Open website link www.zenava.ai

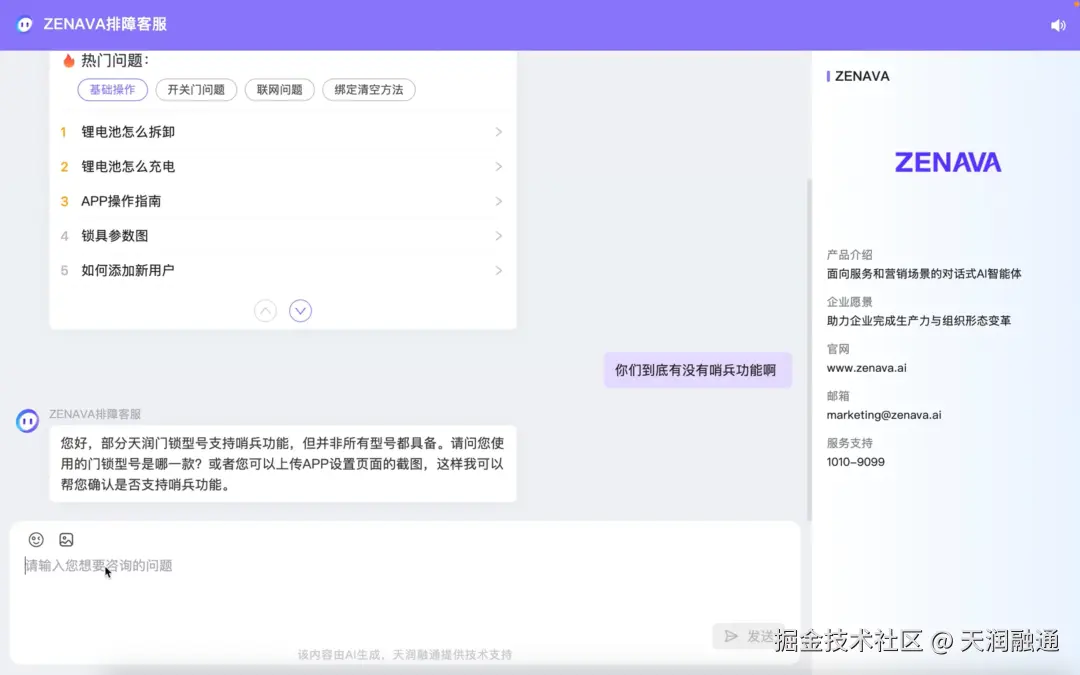click(x=866, y=368)
